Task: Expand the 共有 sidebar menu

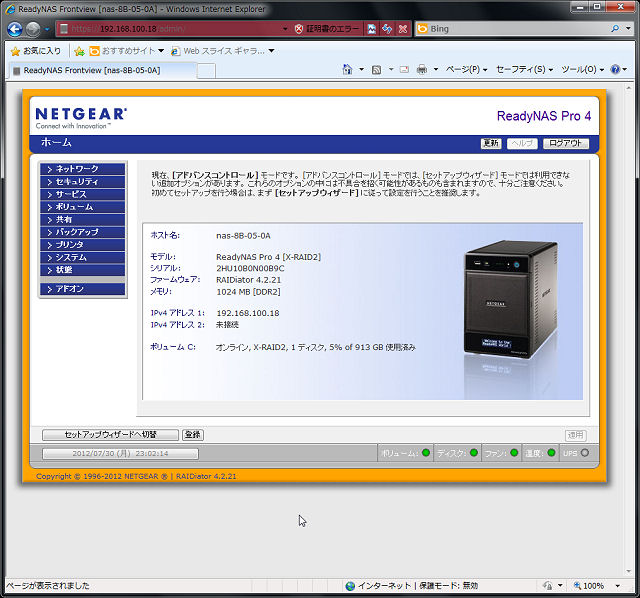Action: tap(82, 220)
